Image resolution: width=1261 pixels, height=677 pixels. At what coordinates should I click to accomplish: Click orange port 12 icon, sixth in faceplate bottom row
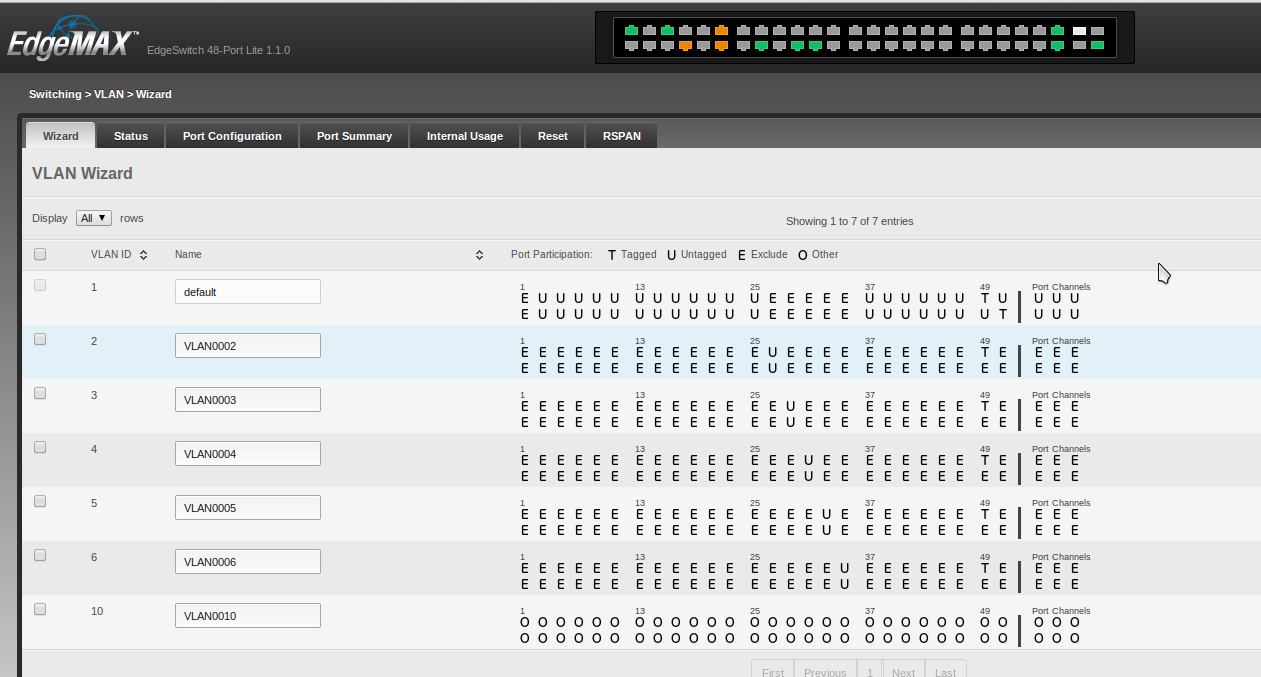pyautogui.click(x=721, y=45)
